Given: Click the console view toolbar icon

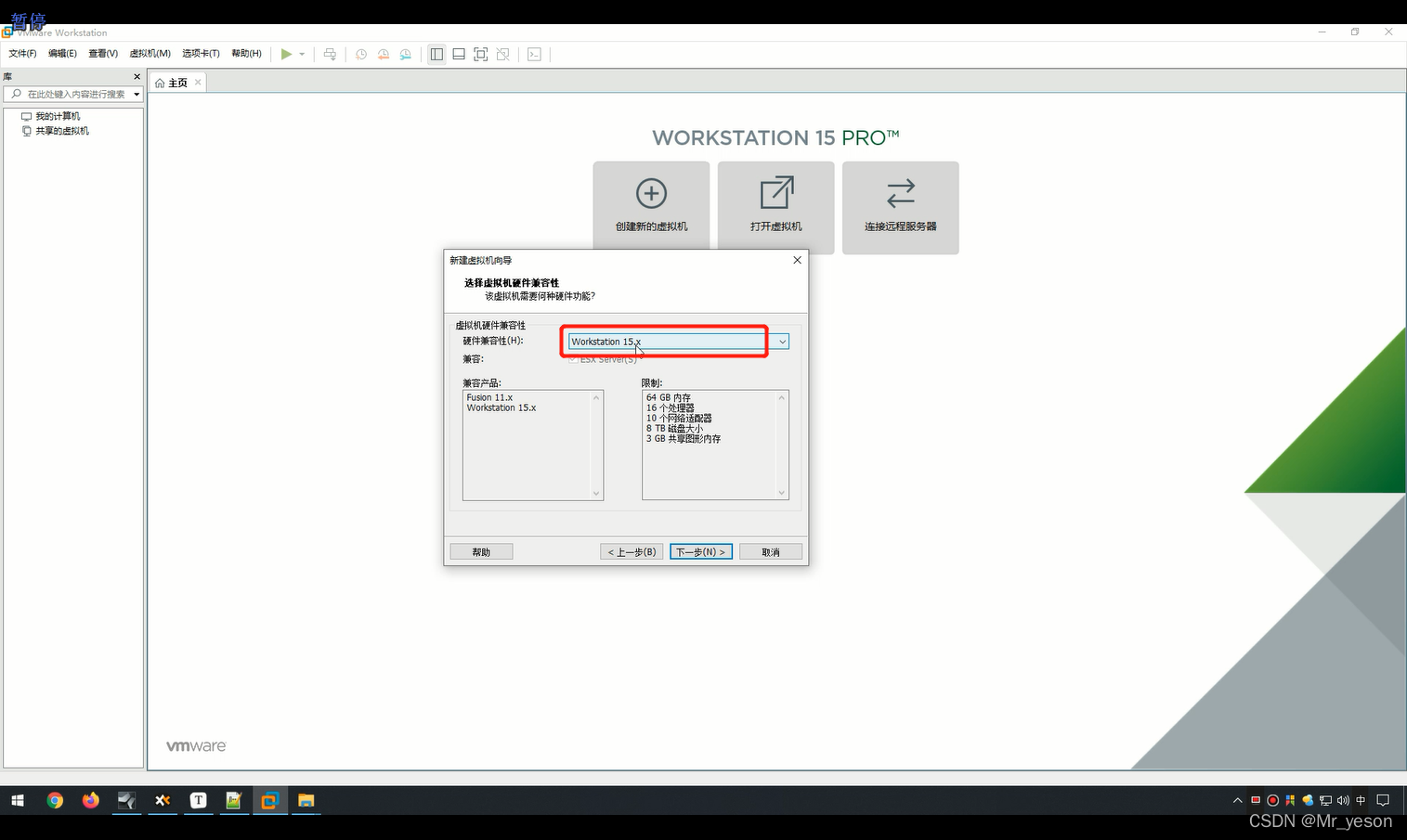Looking at the screenshot, I should point(534,54).
